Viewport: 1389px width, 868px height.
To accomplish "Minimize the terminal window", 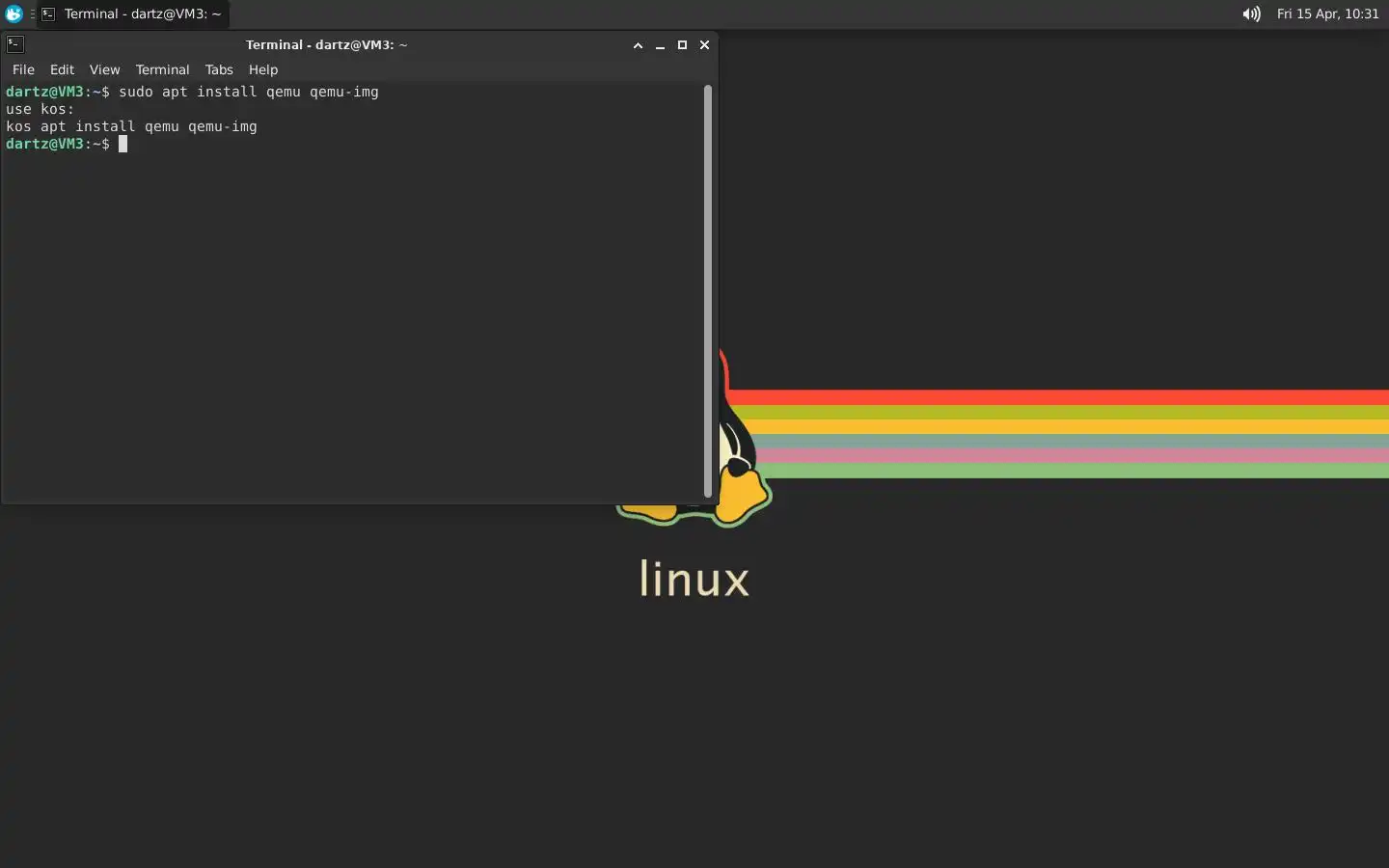I will pyautogui.click(x=660, y=45).
